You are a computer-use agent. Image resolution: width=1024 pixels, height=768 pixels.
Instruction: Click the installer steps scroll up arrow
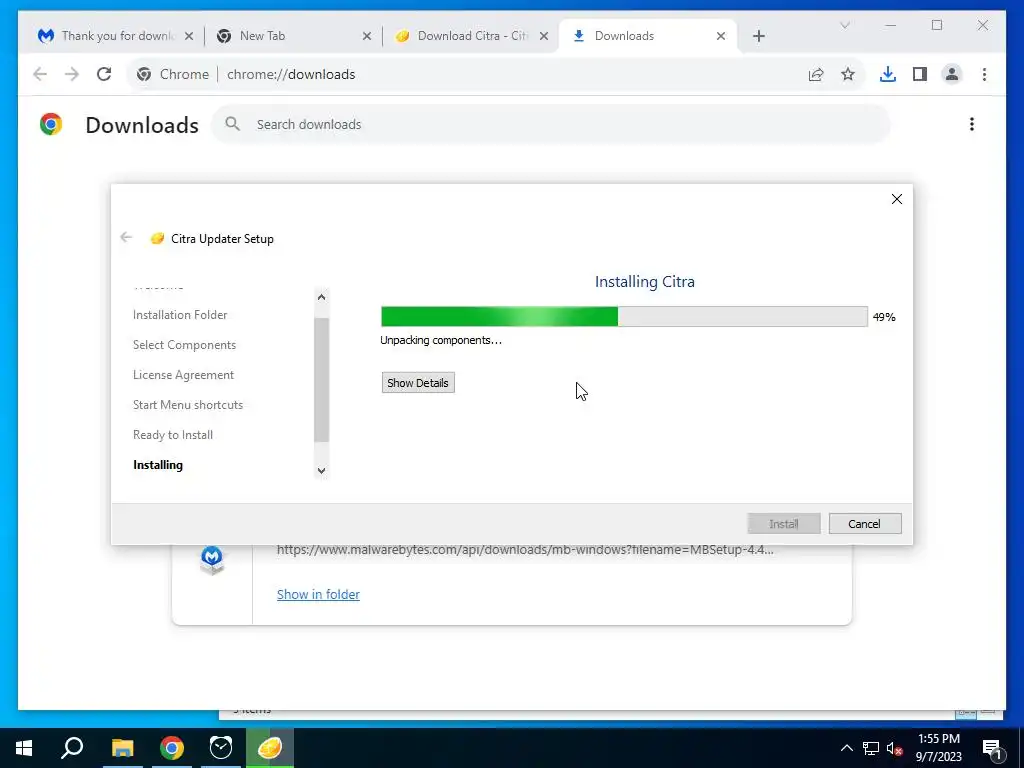pos(321,297)
